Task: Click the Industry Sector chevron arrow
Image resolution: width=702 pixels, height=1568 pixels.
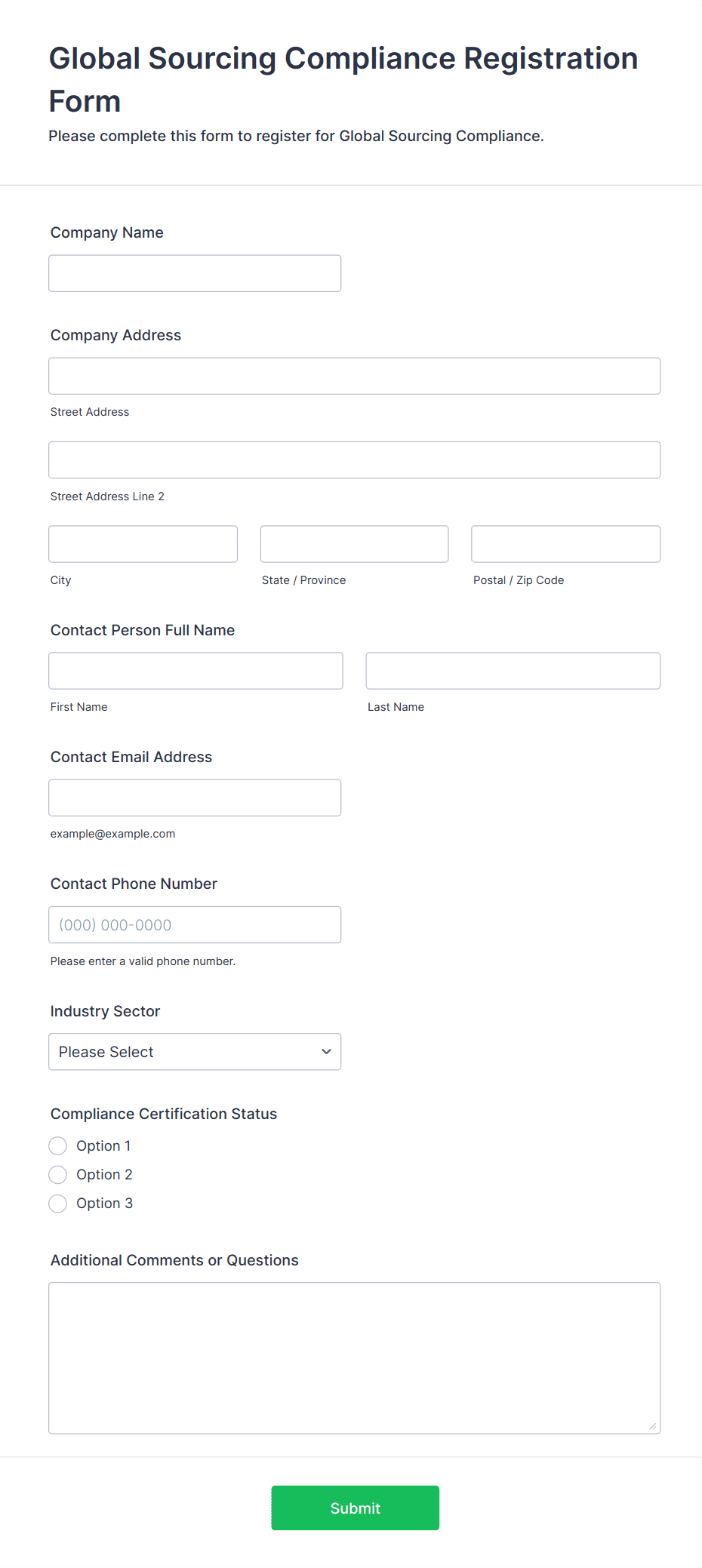Action: point(326,1052)
